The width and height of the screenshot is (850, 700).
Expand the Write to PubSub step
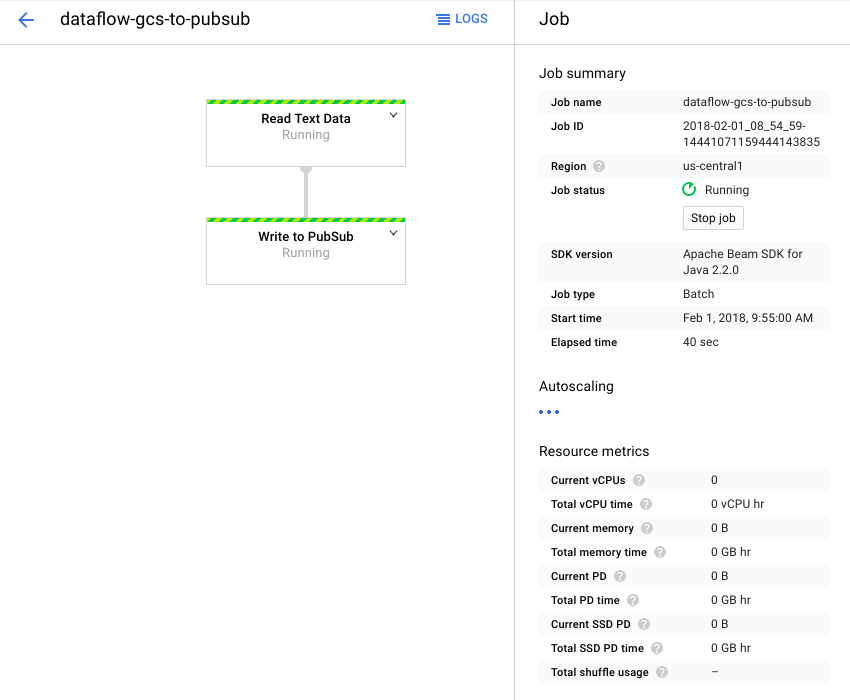[393, 234]
